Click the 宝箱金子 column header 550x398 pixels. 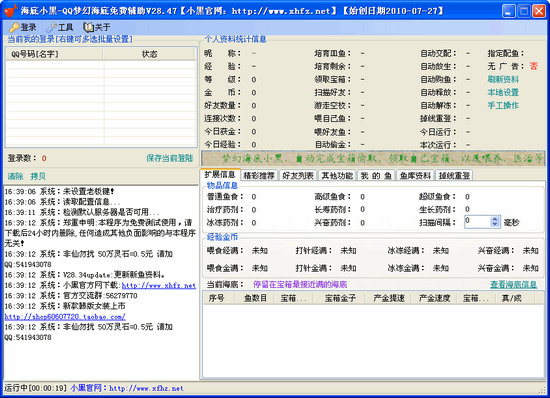(x=340, y=298)
